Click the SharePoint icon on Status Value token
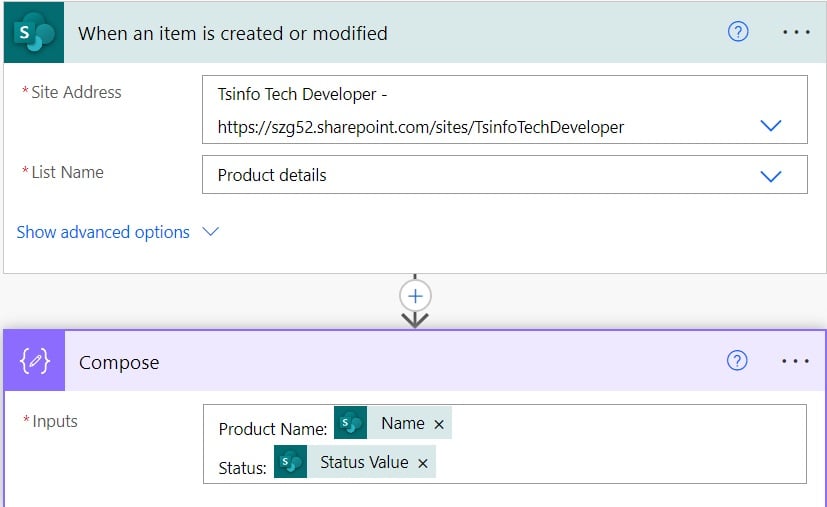 click(x=291, y=462)
